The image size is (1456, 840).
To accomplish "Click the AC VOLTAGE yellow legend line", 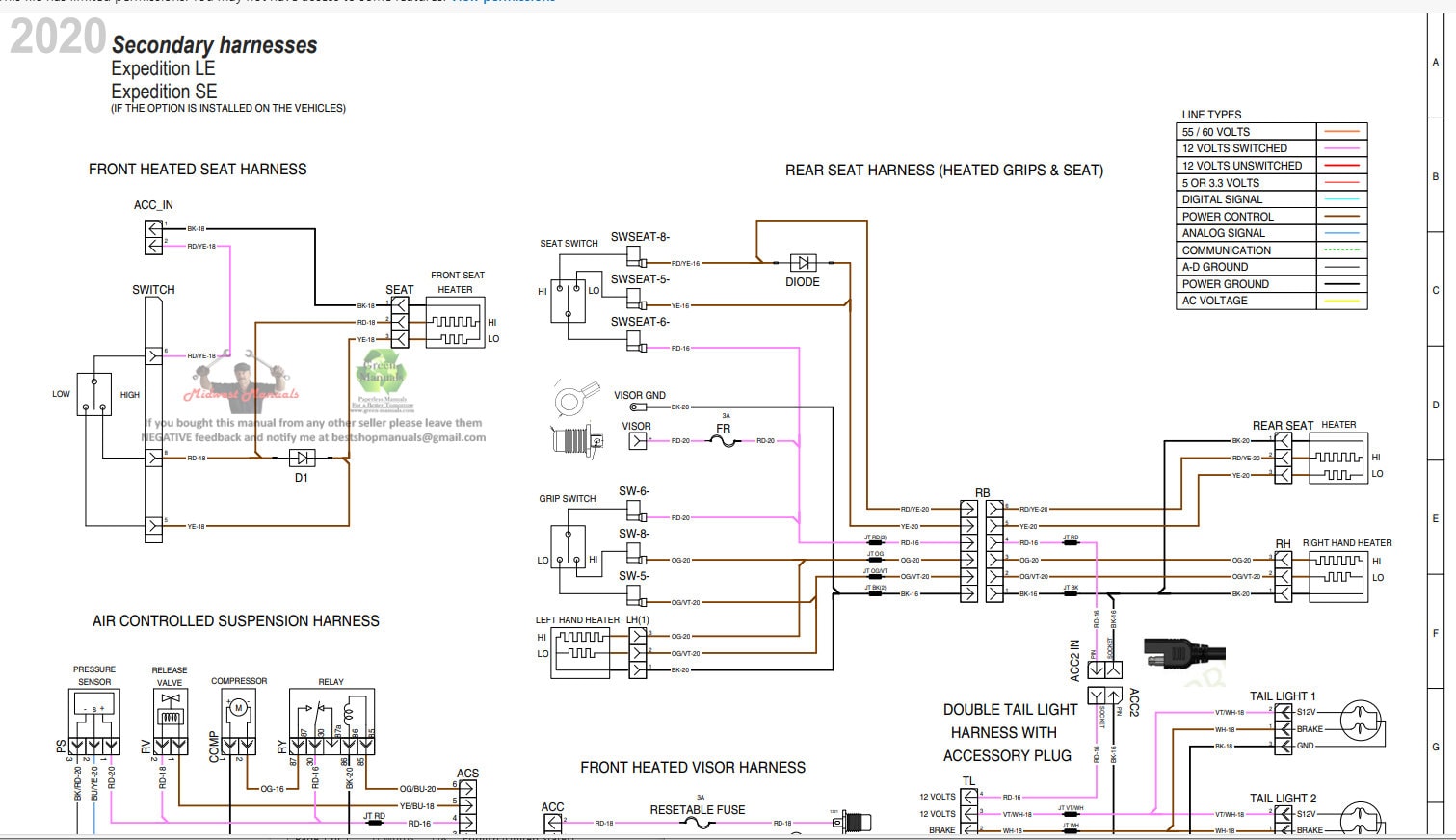I will (x=1341, y=301).
